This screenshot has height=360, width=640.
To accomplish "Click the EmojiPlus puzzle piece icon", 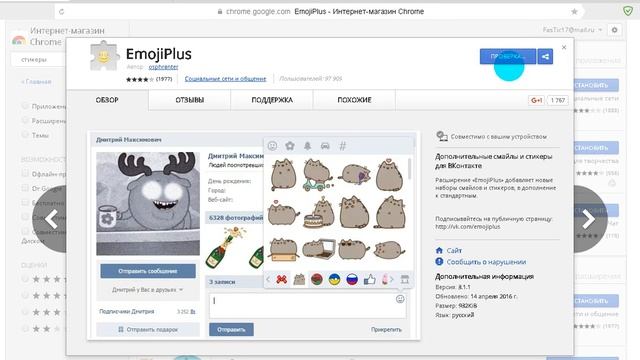I will pyautogui.click(x=104, y=56).
